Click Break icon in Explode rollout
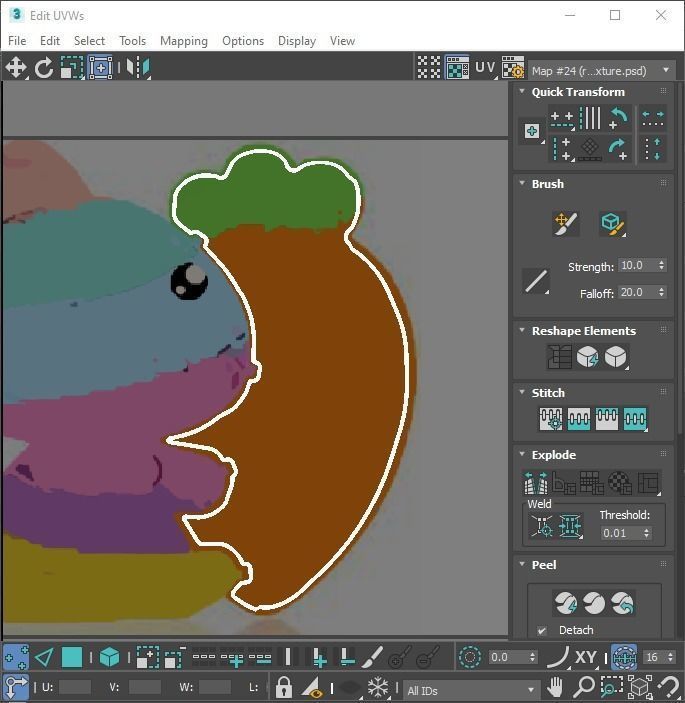The image size is (685, 703). (x=536, y=482)
